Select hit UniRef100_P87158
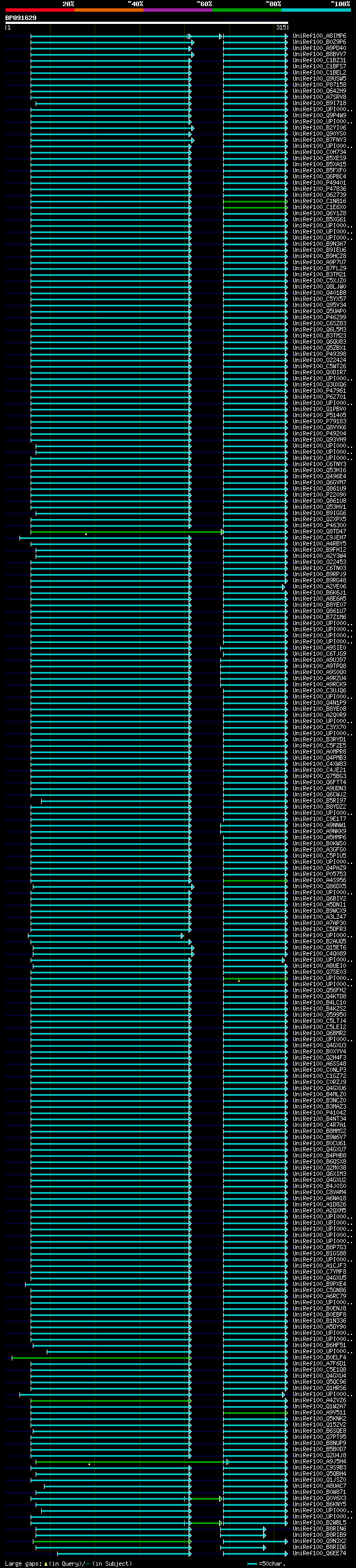The image size is (356, 1568). (x=319, y=85)
